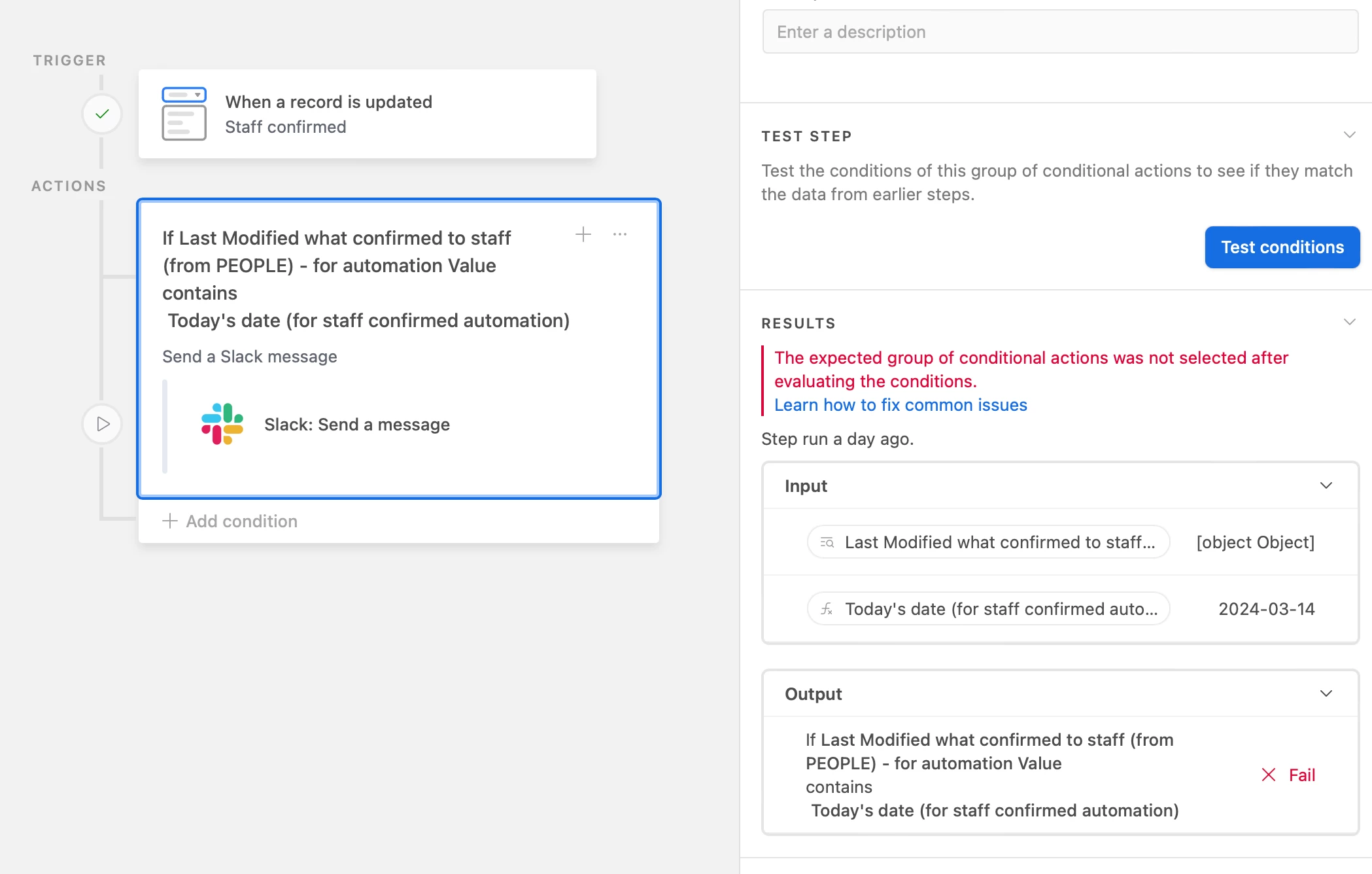Click the Enter a description field

pyautogui.click(x=1059, y=32)
